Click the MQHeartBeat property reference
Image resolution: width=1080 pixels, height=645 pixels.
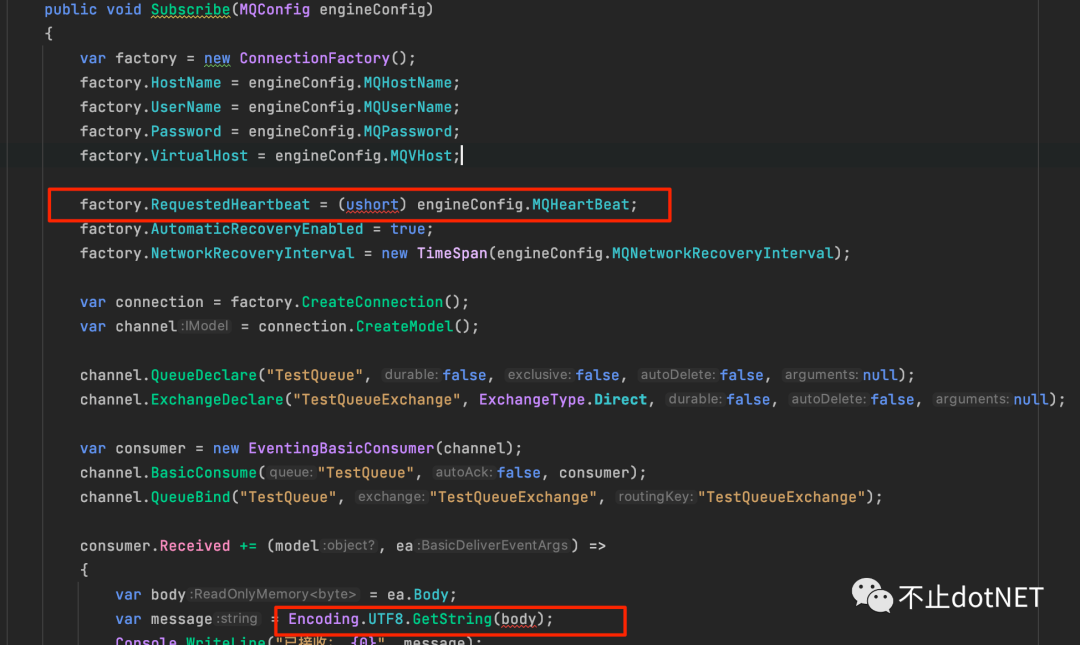click(580, 204)
